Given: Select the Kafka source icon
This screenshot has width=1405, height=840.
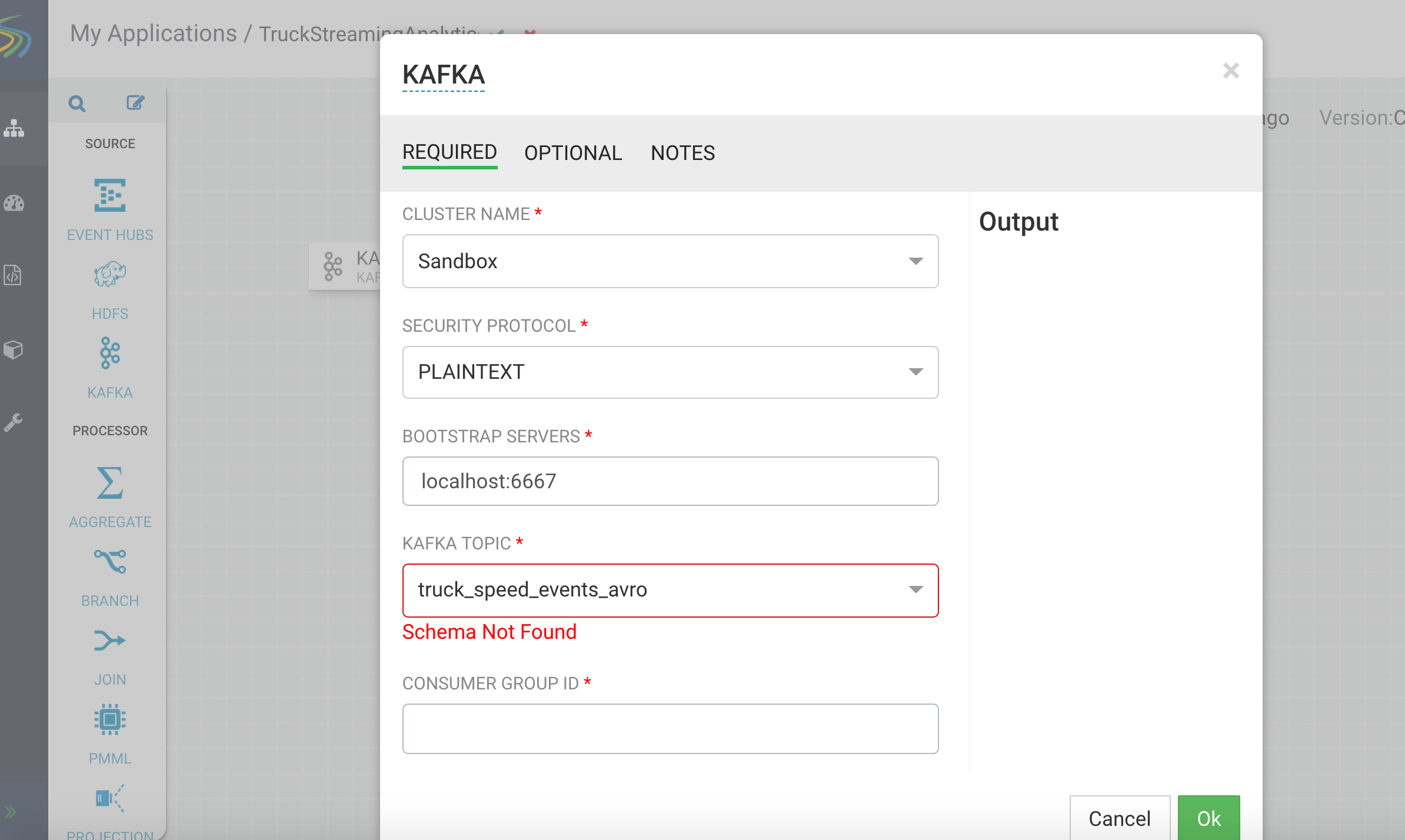Looking at the screenshot, I should click(110, 353).
